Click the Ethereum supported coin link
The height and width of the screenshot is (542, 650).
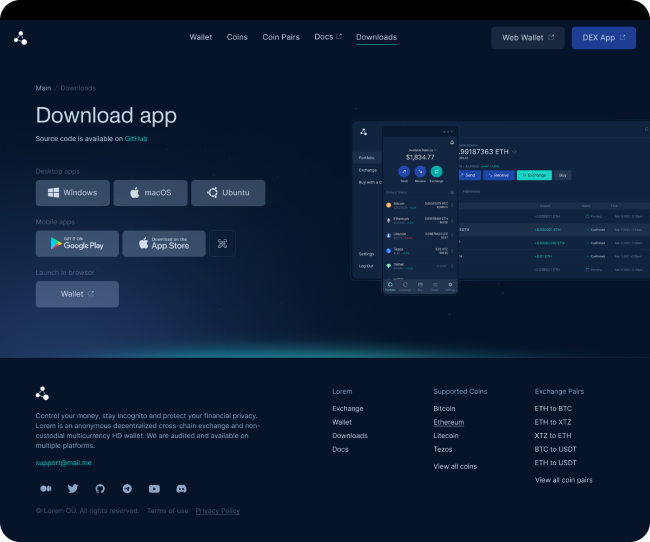(x=449, y=422)
